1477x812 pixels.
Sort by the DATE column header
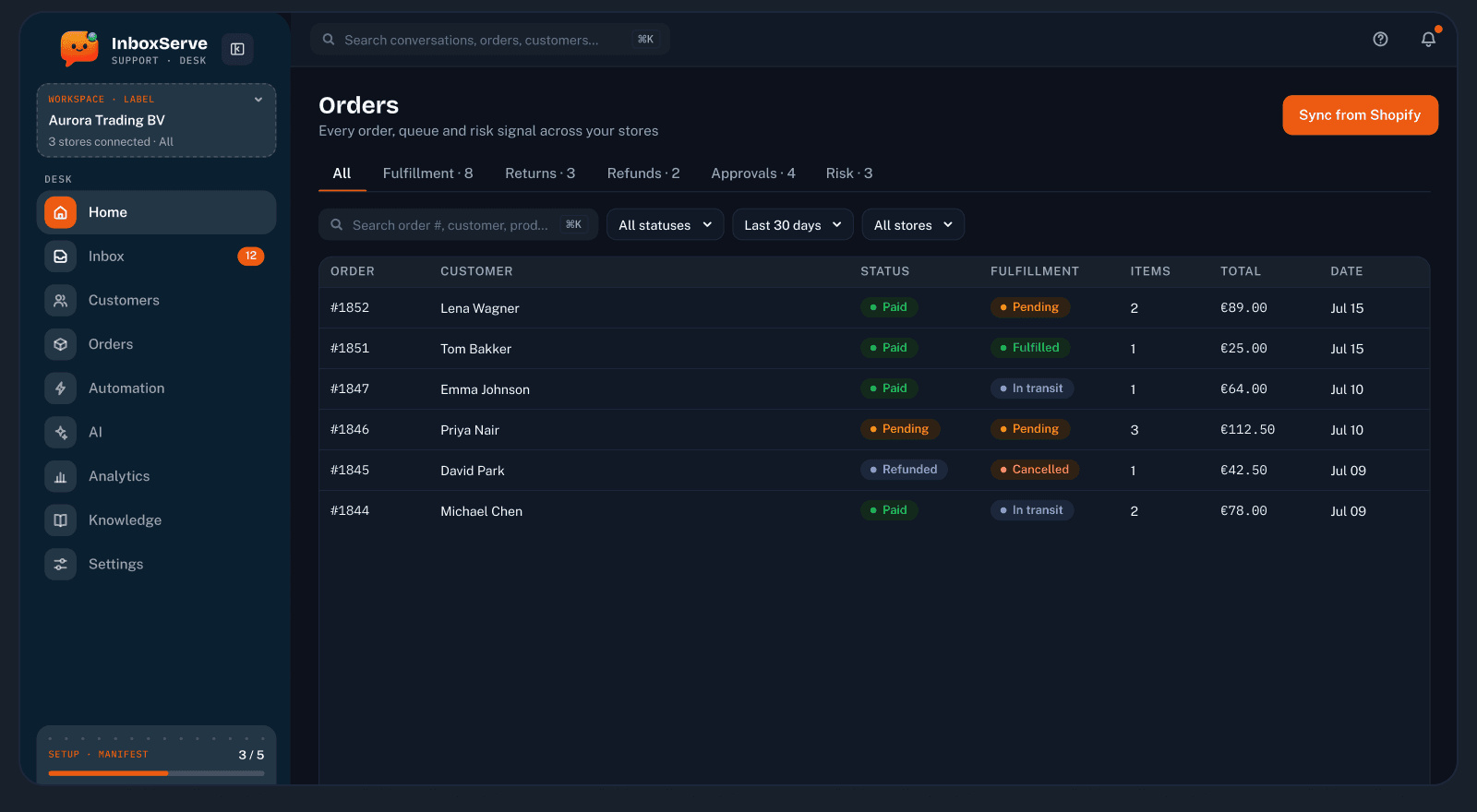1347,271
